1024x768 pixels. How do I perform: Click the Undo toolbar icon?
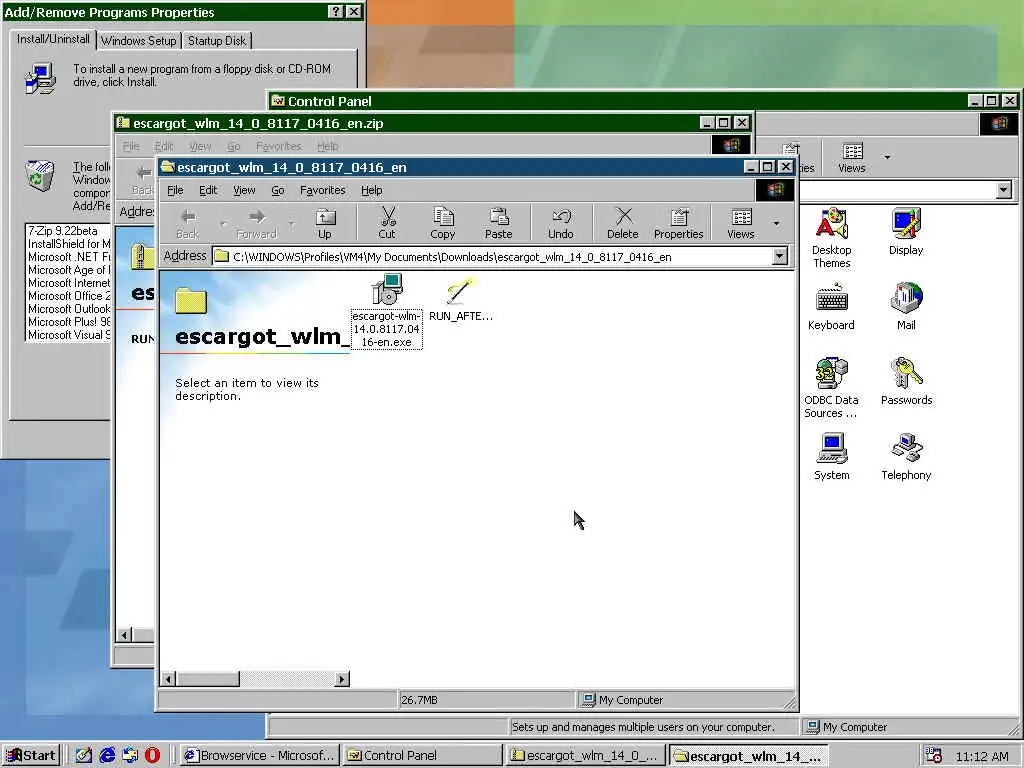pyautogui.click(x=561, y=223)
